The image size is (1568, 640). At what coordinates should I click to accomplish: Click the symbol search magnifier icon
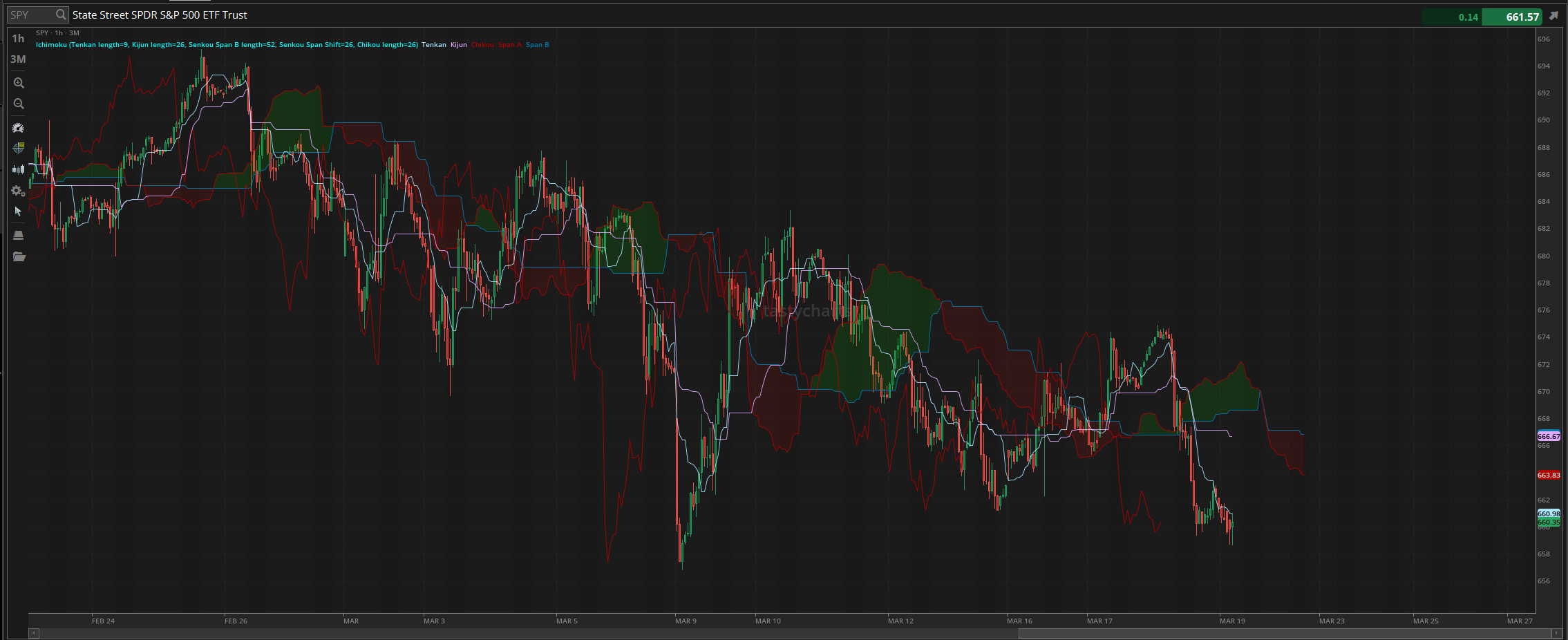[61, 15]
